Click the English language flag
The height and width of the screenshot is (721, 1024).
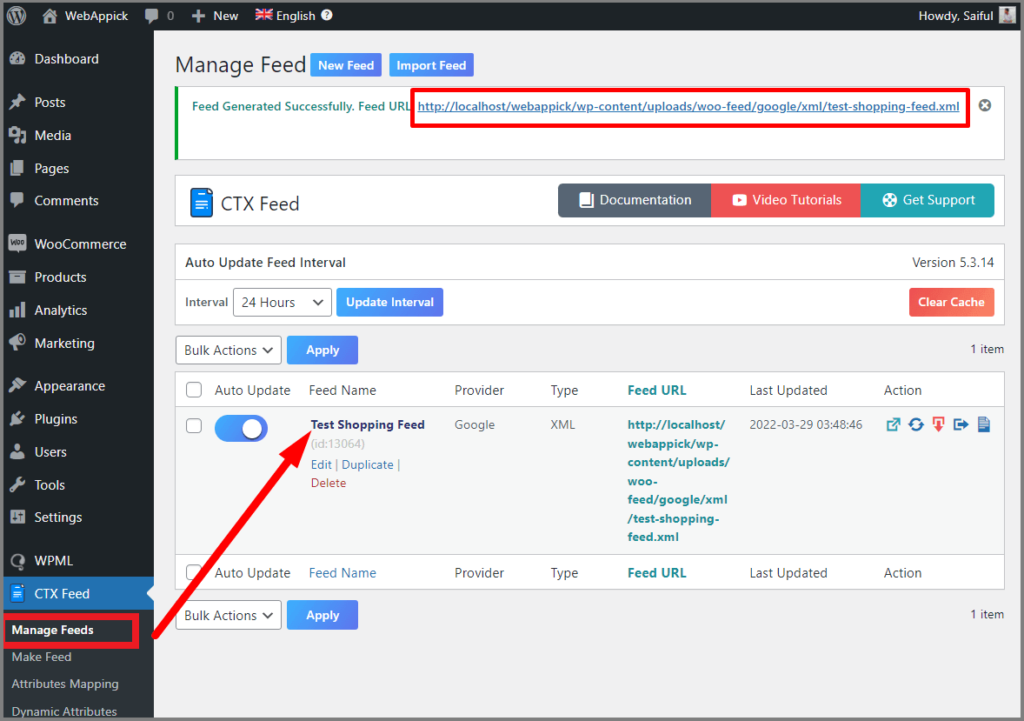(264, 14)
